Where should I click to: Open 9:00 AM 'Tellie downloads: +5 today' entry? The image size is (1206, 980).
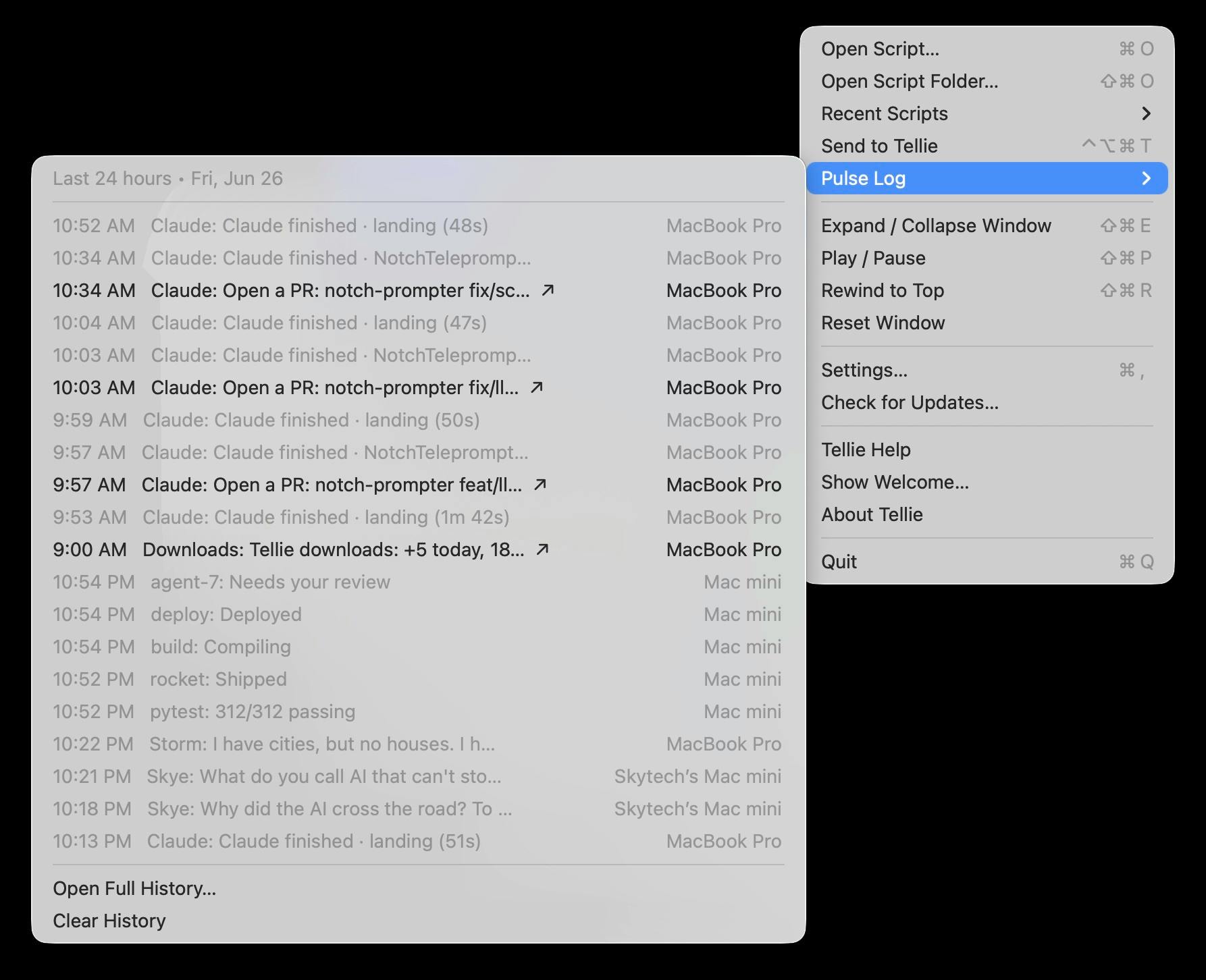coord(419,549)
